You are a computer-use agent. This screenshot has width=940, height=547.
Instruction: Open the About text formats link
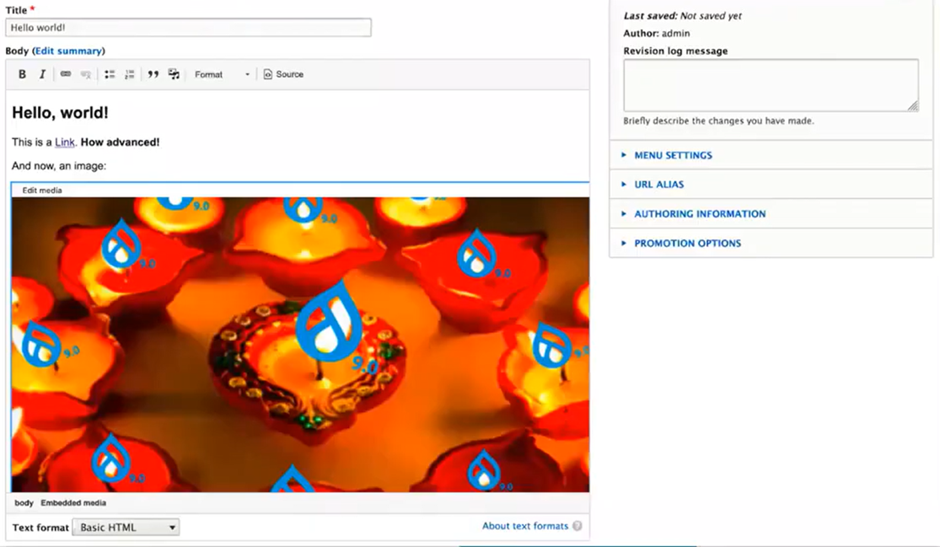tap(525, 526)
